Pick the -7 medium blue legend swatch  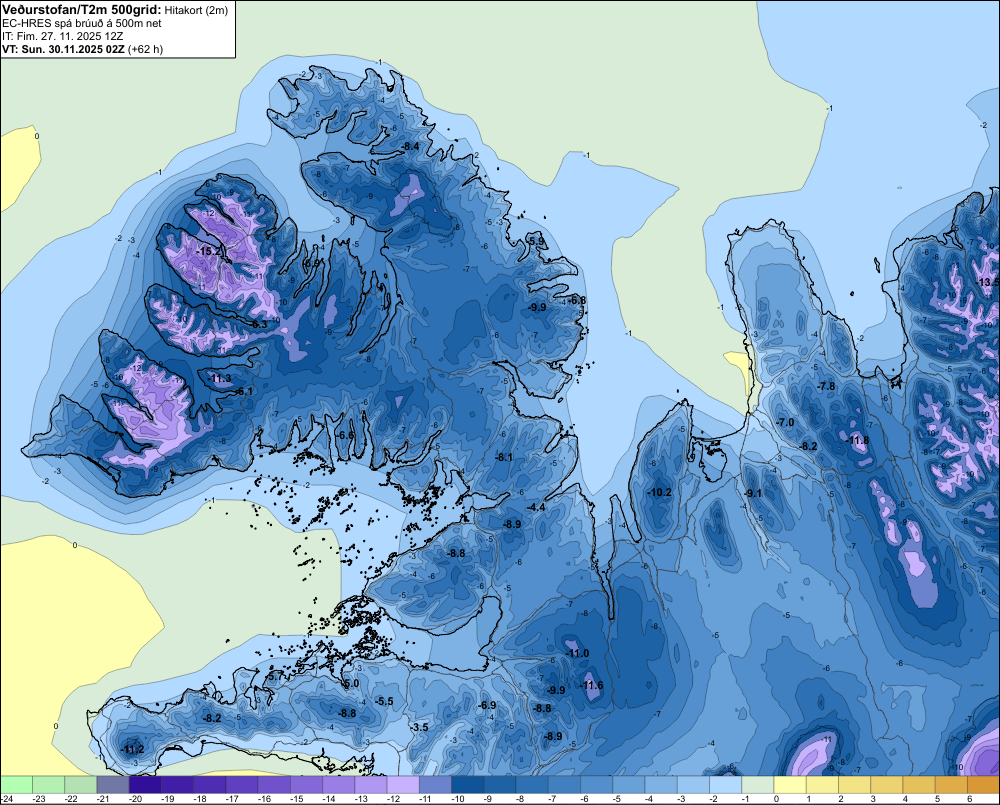(564, 785)
